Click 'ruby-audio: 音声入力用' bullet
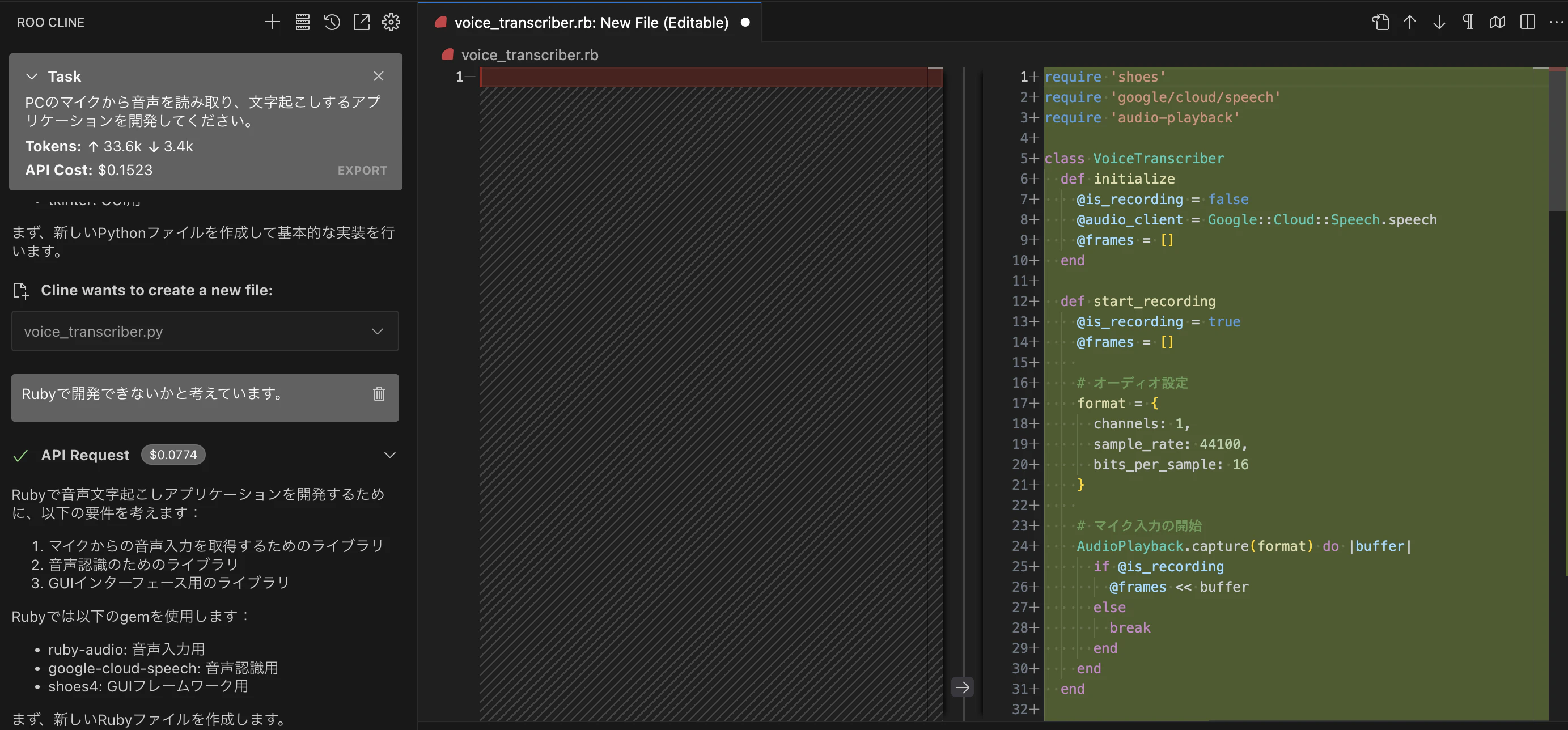This screenshot has width=1568, height=730. click(126, 650)
